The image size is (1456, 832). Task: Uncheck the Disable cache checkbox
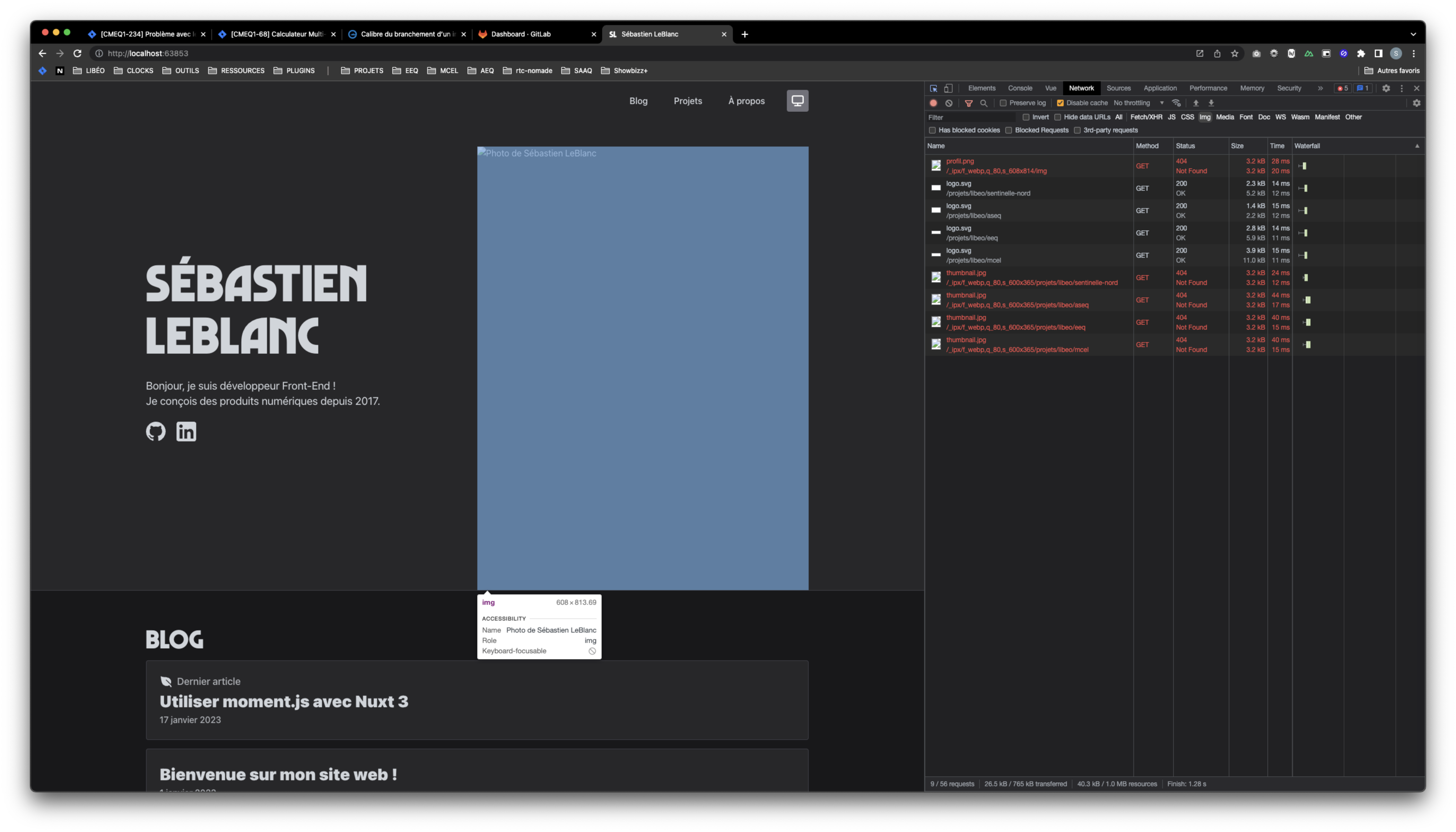pos(1060,104)
